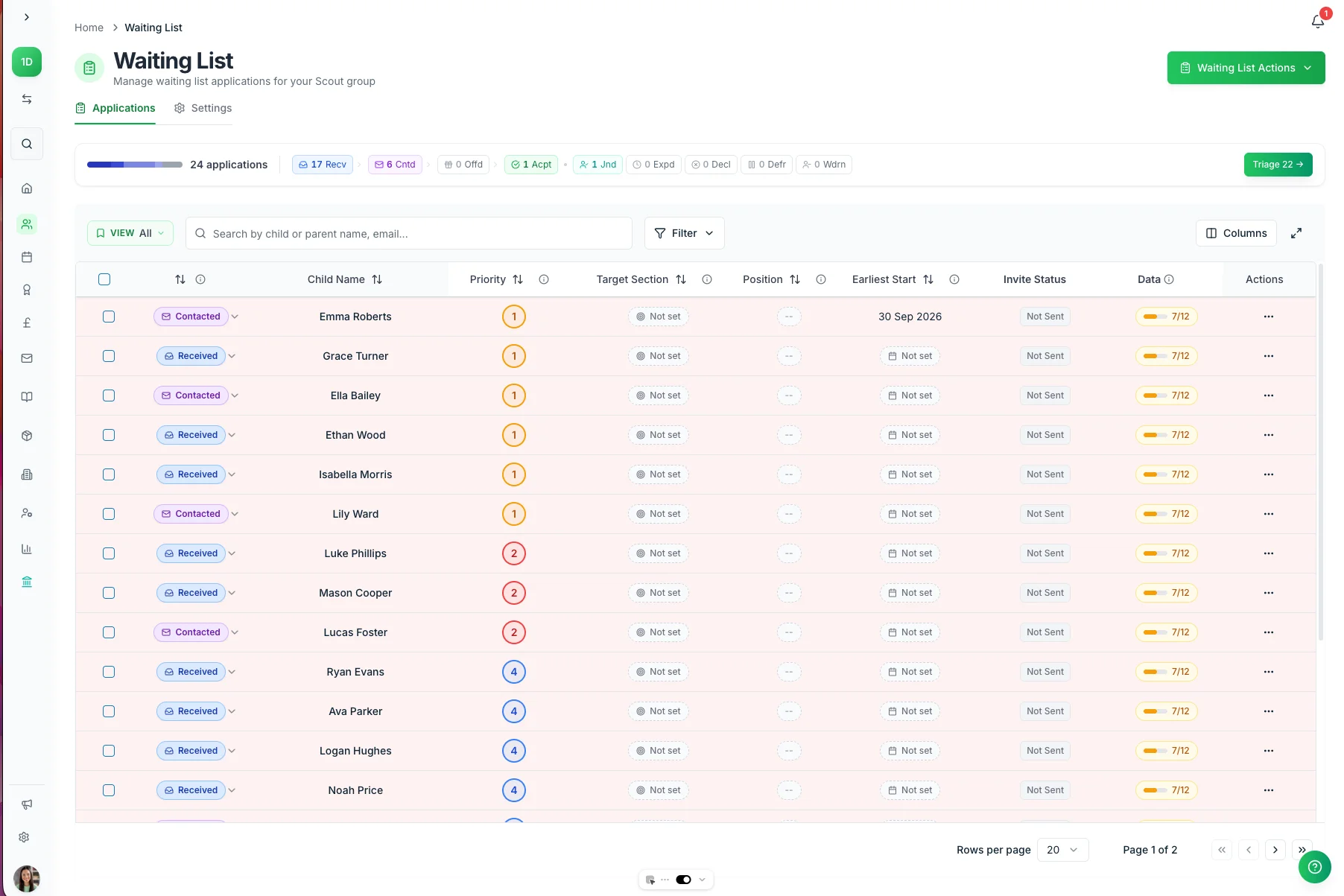The image size is (1344, 896).
Task: Click the swap arrows sidebar icon
Action: [x=27, y=99]
